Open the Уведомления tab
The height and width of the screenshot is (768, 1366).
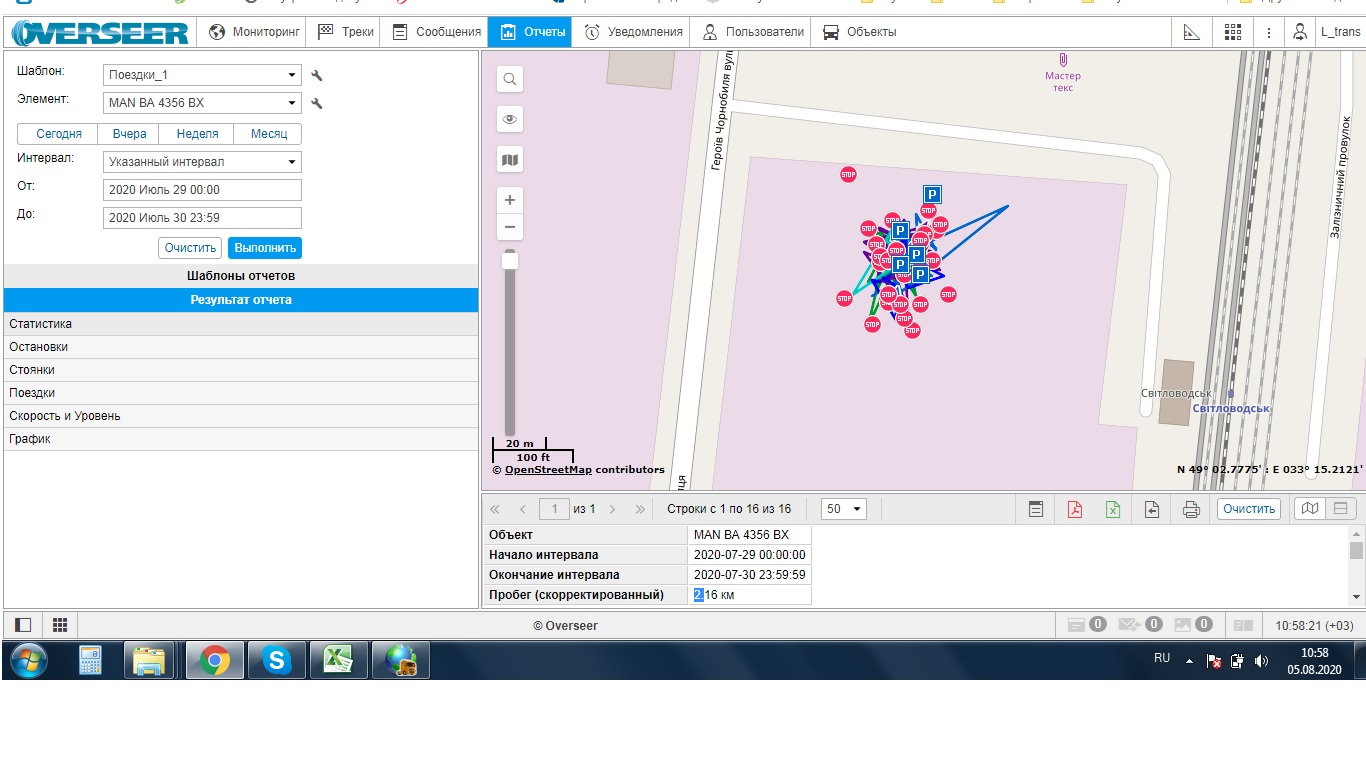[x=634, y=32]
